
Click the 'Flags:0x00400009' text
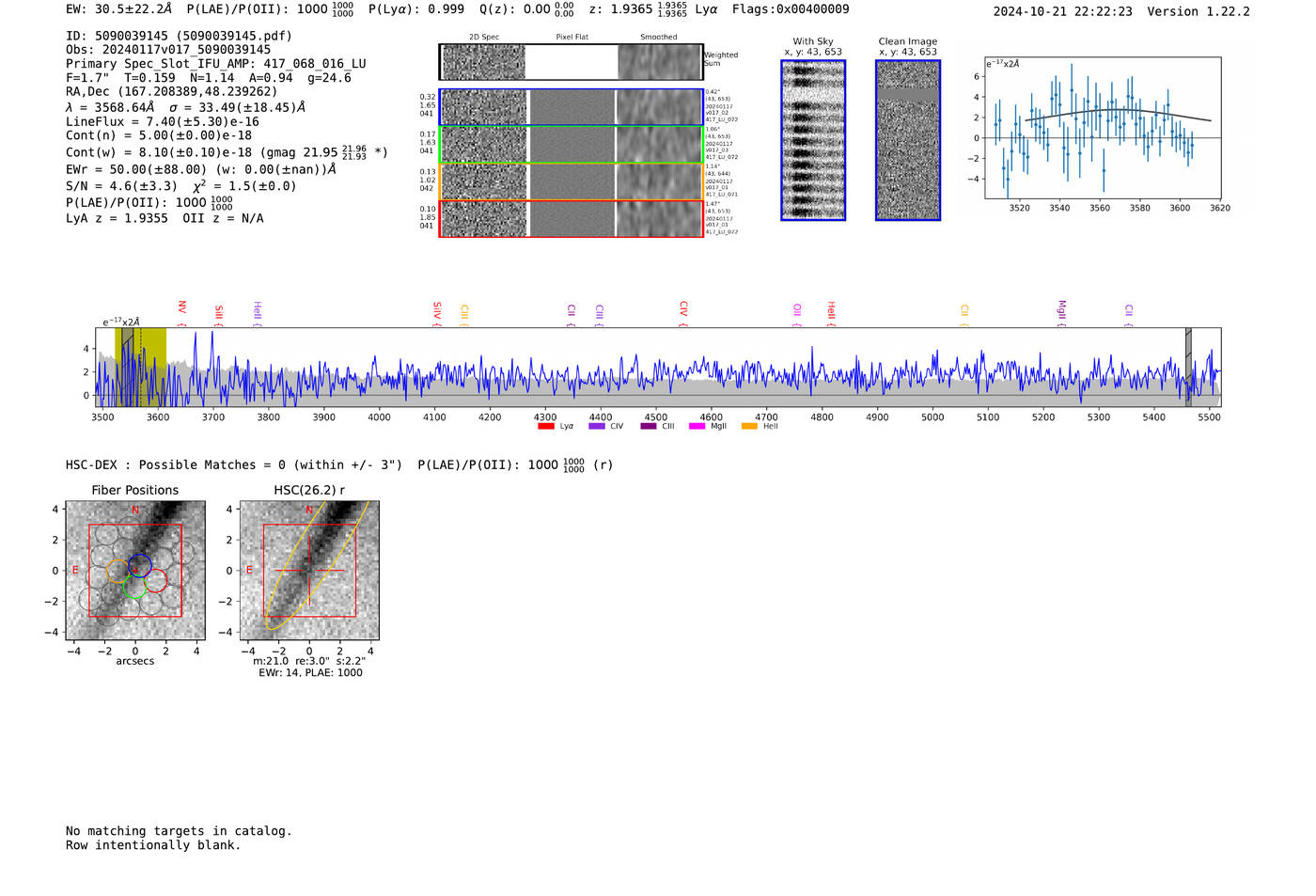click(x=791, y=9)
